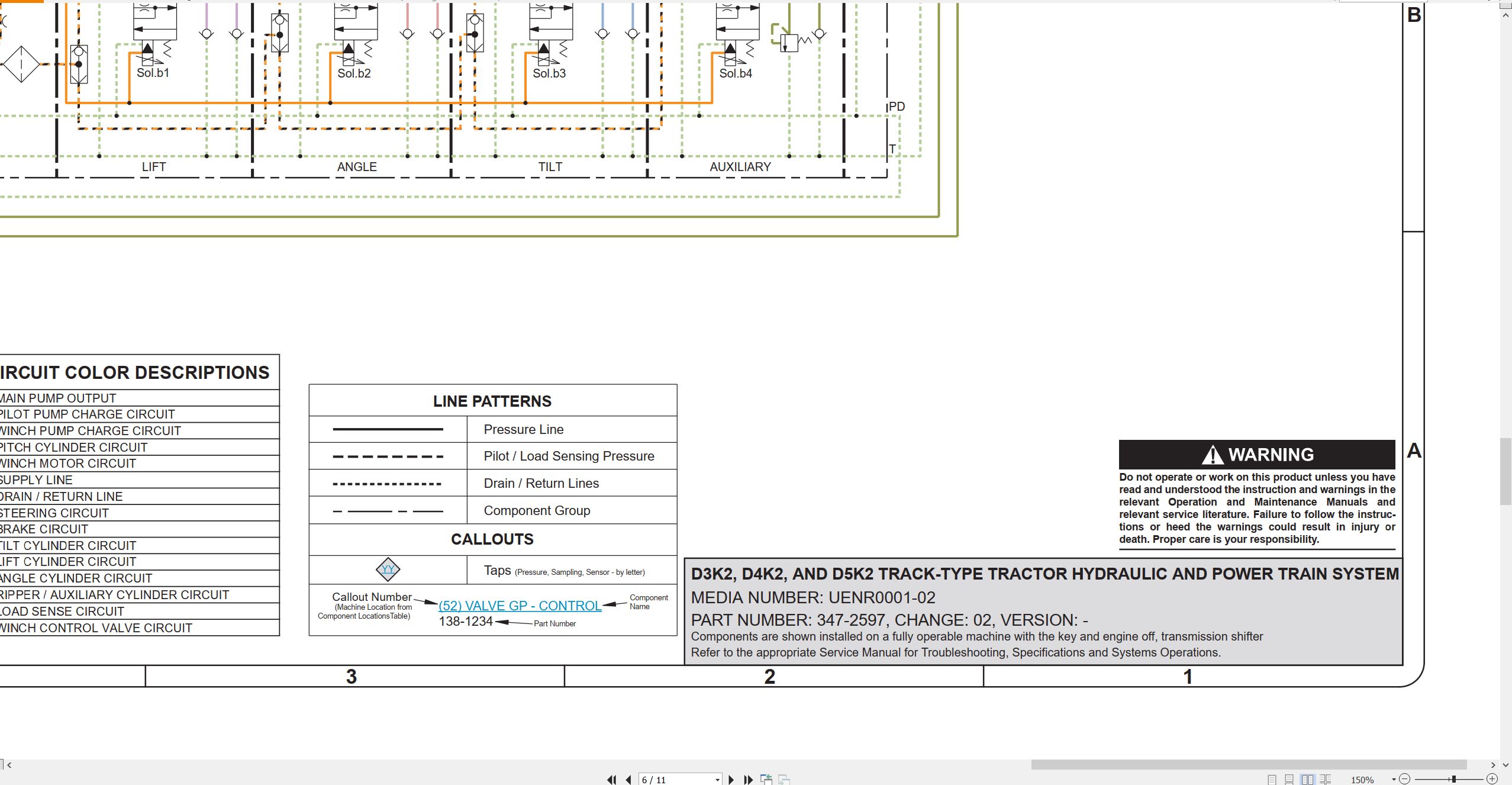The width and height of the screenshot is (1512, 785).
Task: Click the zoom slider handle
Action: [x=1453, y=779]
